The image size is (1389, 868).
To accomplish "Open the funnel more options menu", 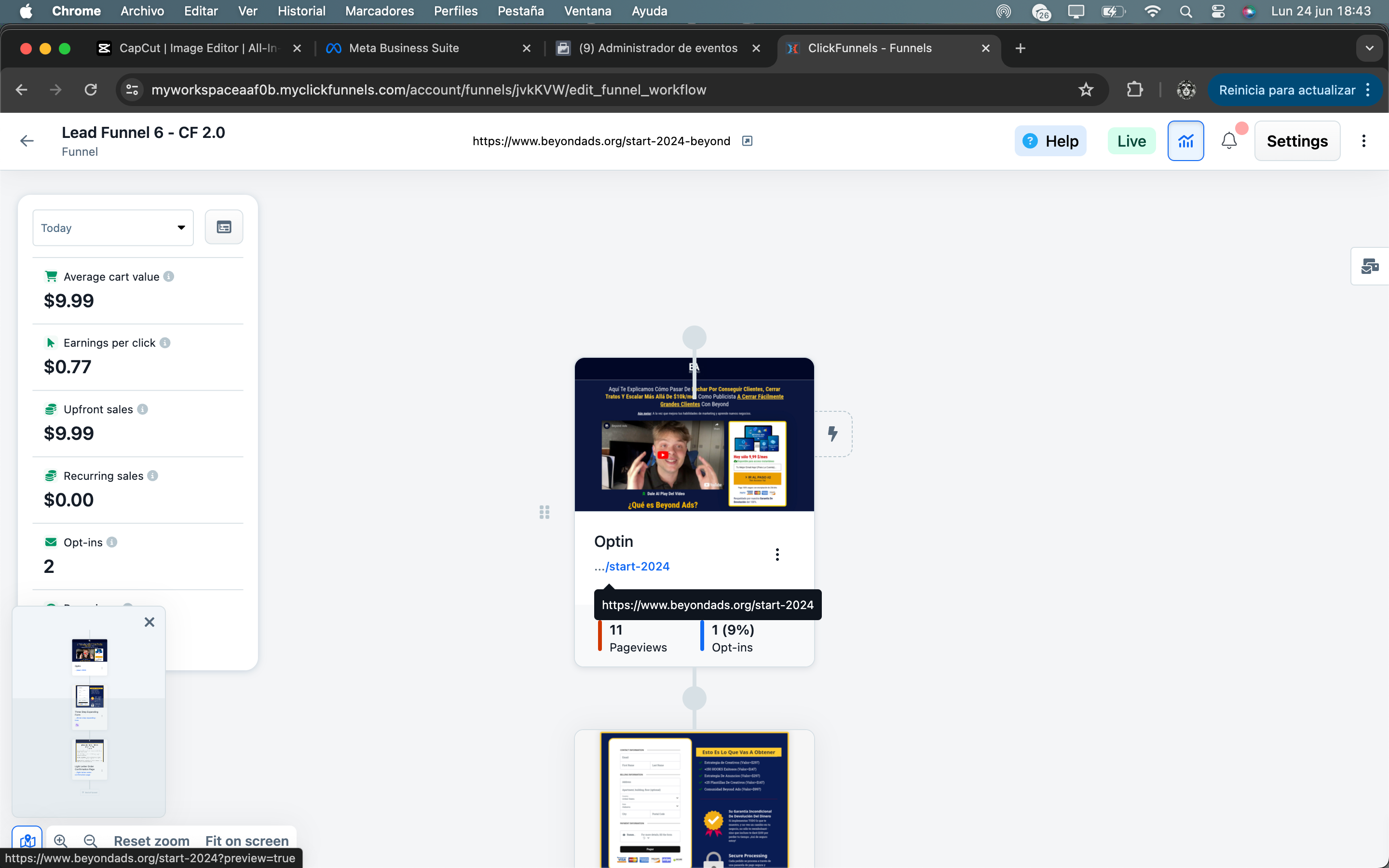I will pyautogui.click(x=1364, y=141).
